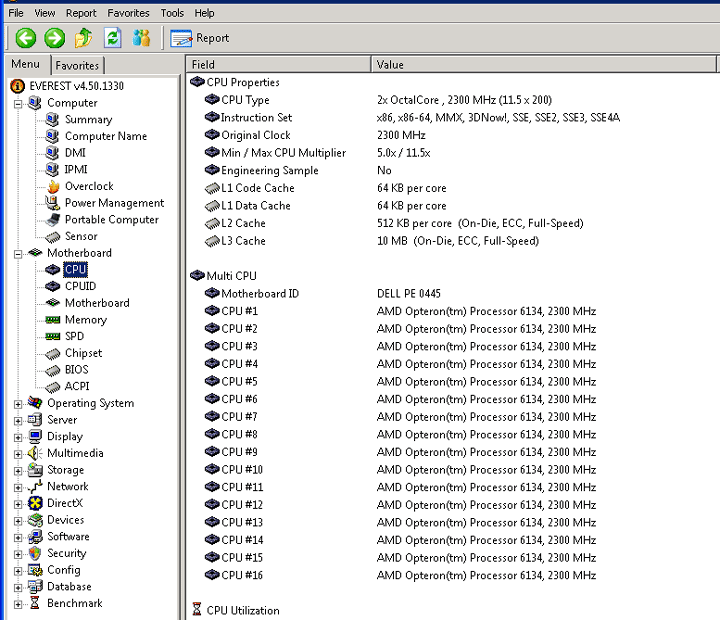Open the File menu

click(16, 13)
